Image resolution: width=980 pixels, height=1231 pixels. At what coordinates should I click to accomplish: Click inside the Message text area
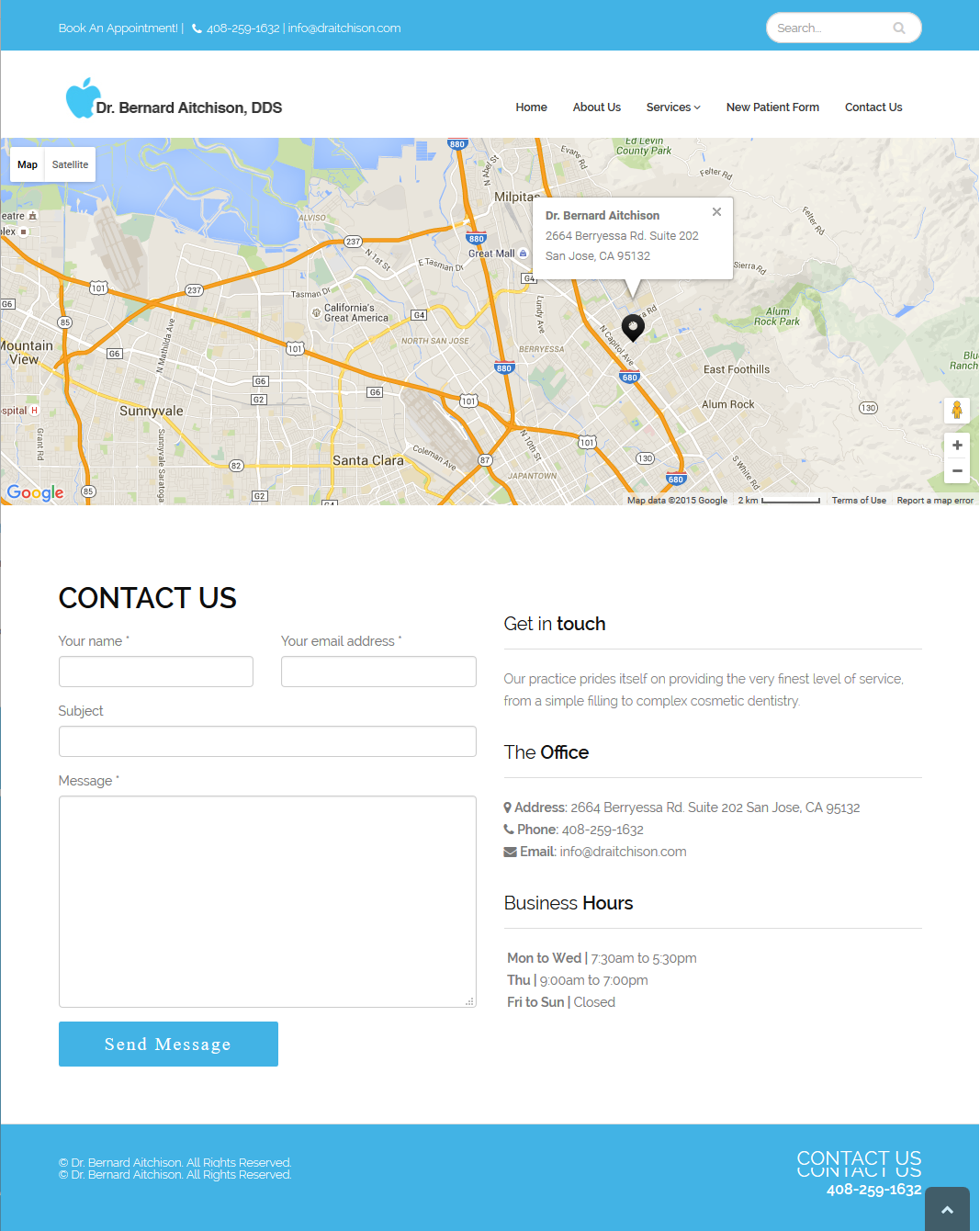(x=267, y=901)
